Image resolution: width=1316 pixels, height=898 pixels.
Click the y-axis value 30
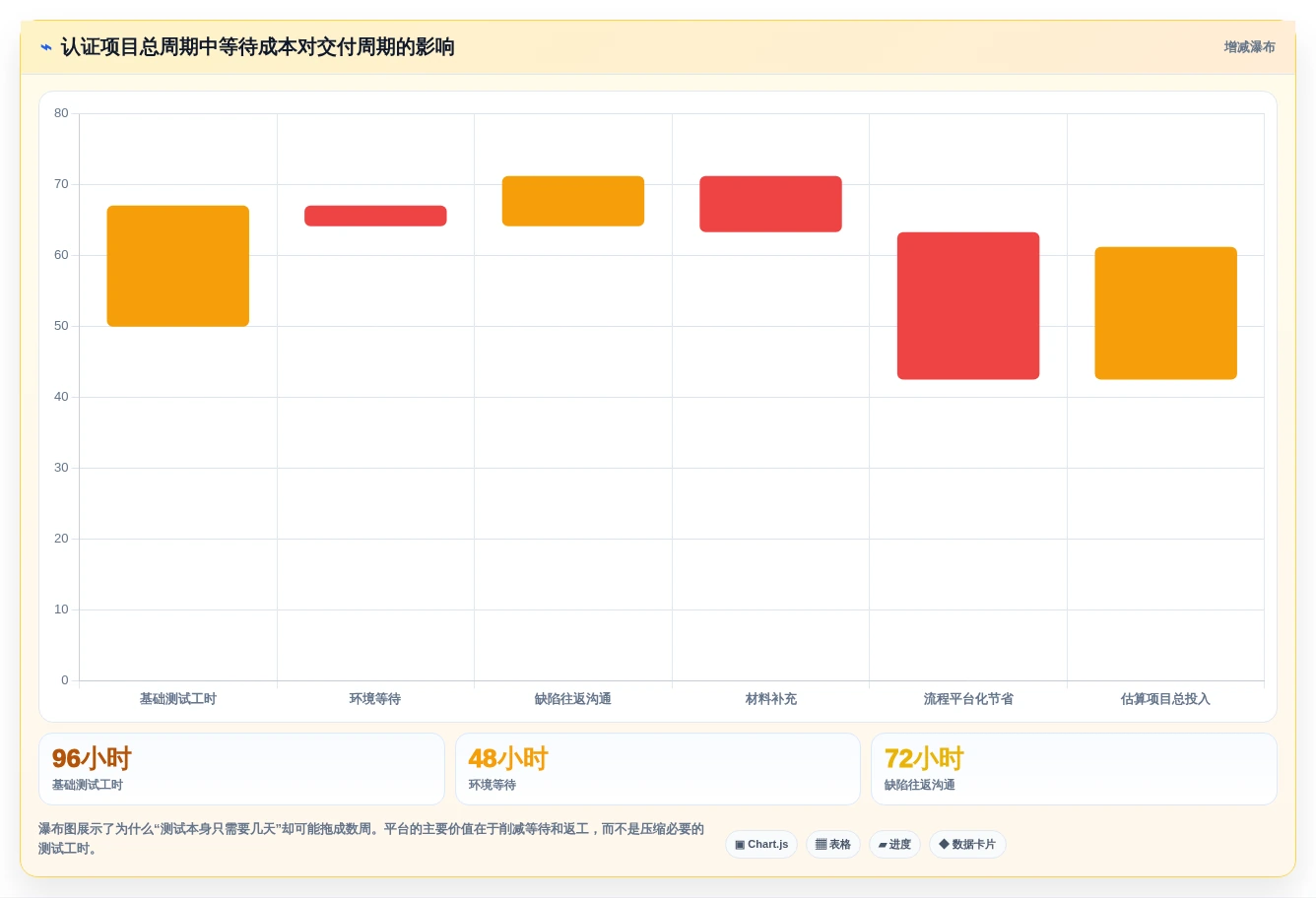pyautogui.click(x=61, y=468)
